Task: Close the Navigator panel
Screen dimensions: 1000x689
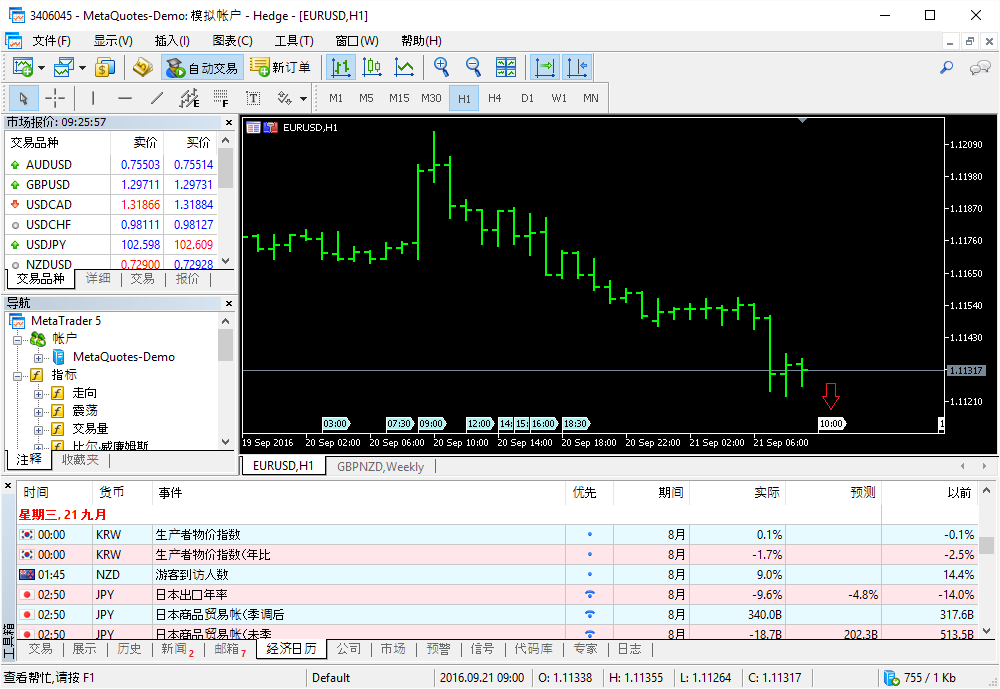Action: click(229, 304)
